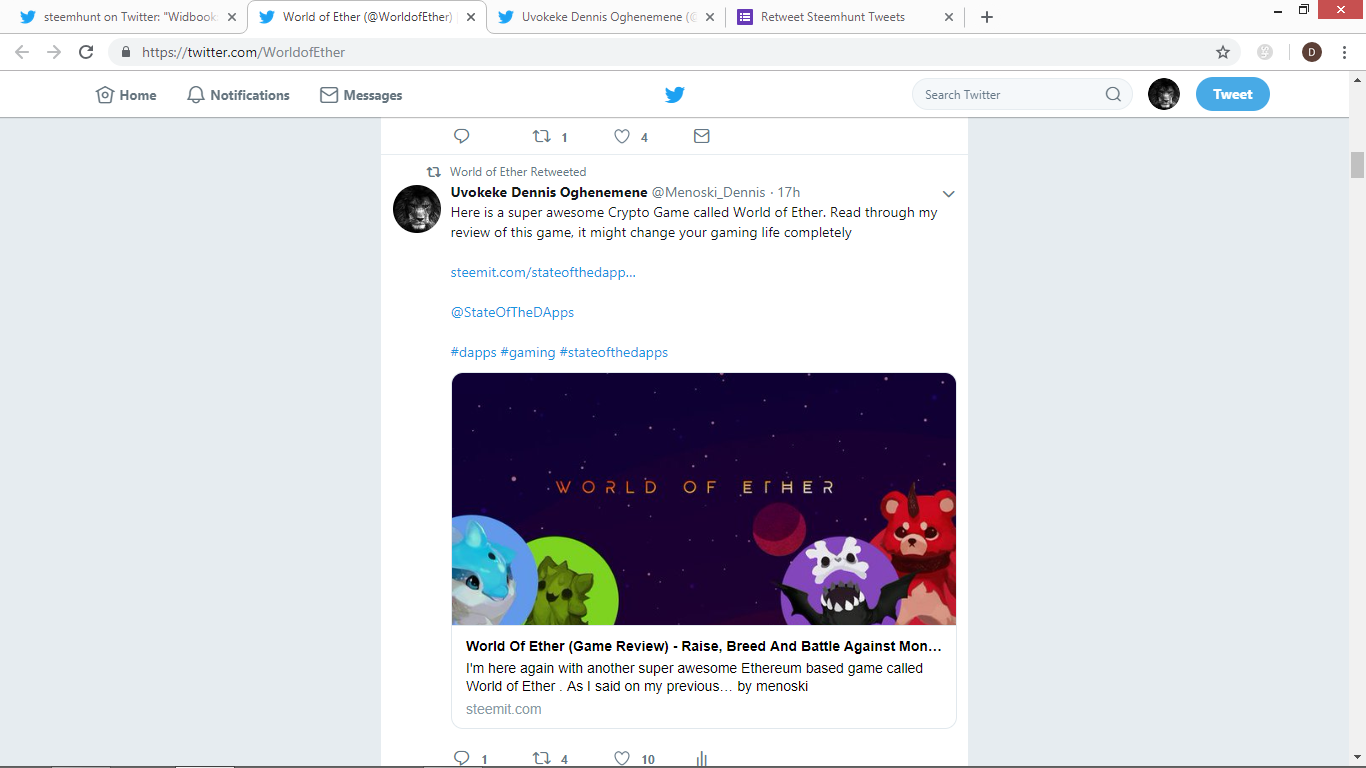Click the grey extension icon in toolbar
1366x768 pixels.
pos(1265,52)
